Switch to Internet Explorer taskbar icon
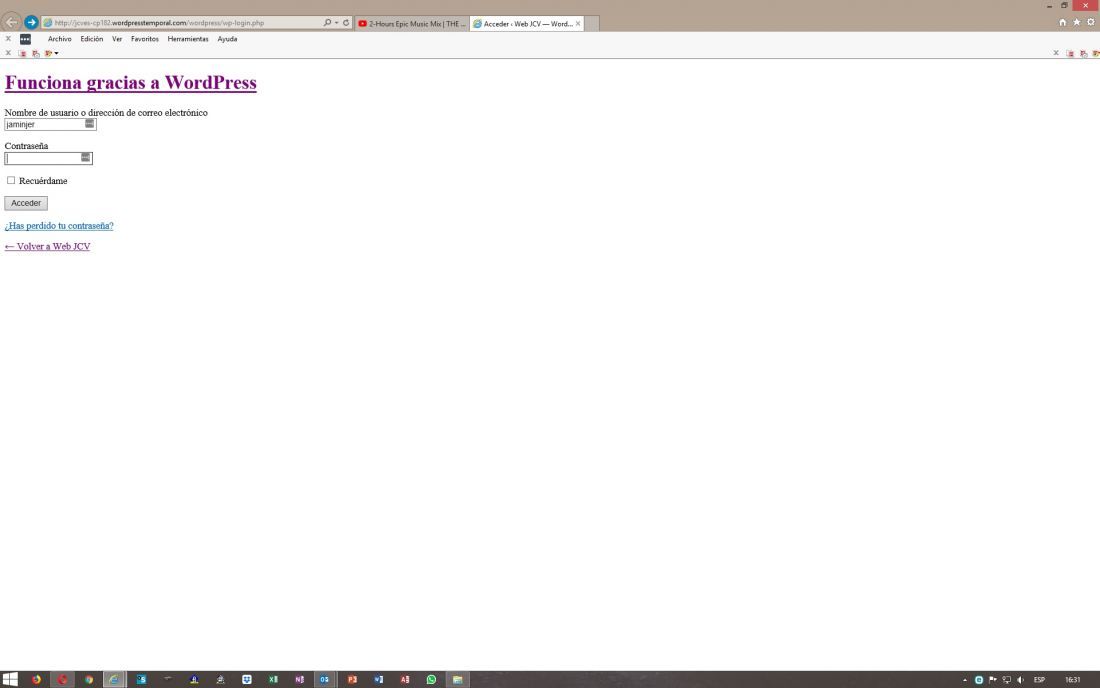 pyautogui.click(x=114, y=679)
